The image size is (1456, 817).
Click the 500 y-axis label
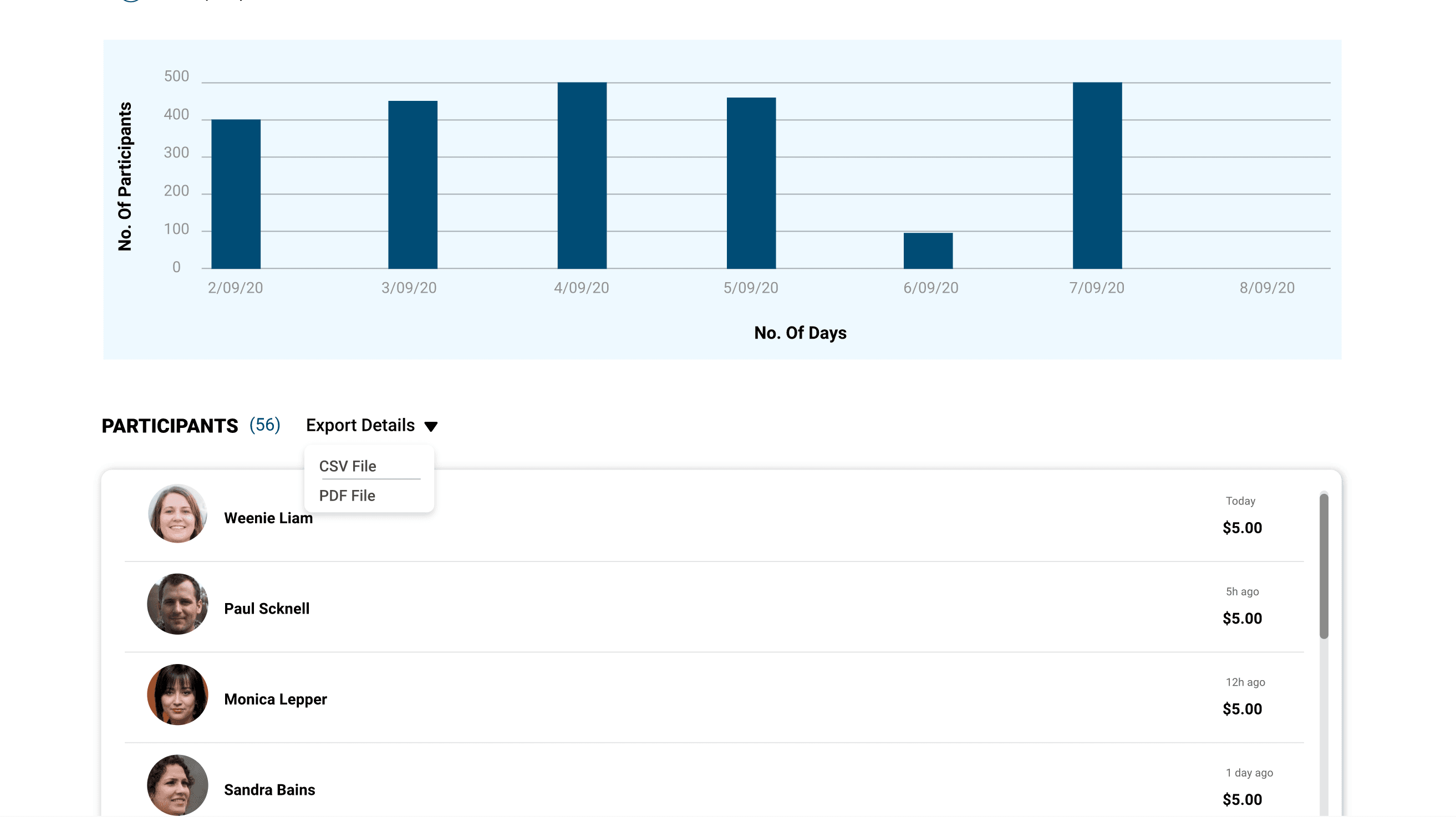[176, 76]
